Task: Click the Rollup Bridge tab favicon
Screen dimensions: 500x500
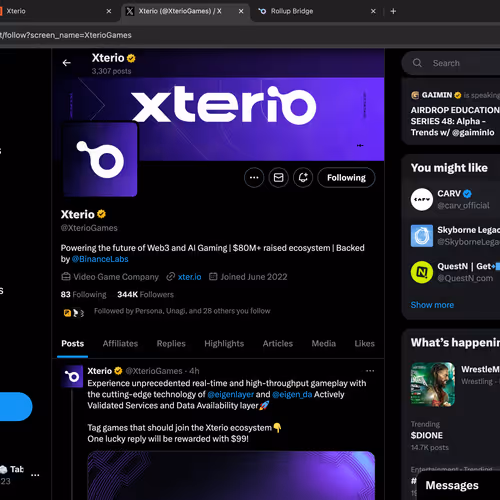Action: pyautogui.click(x=262, y=11)
